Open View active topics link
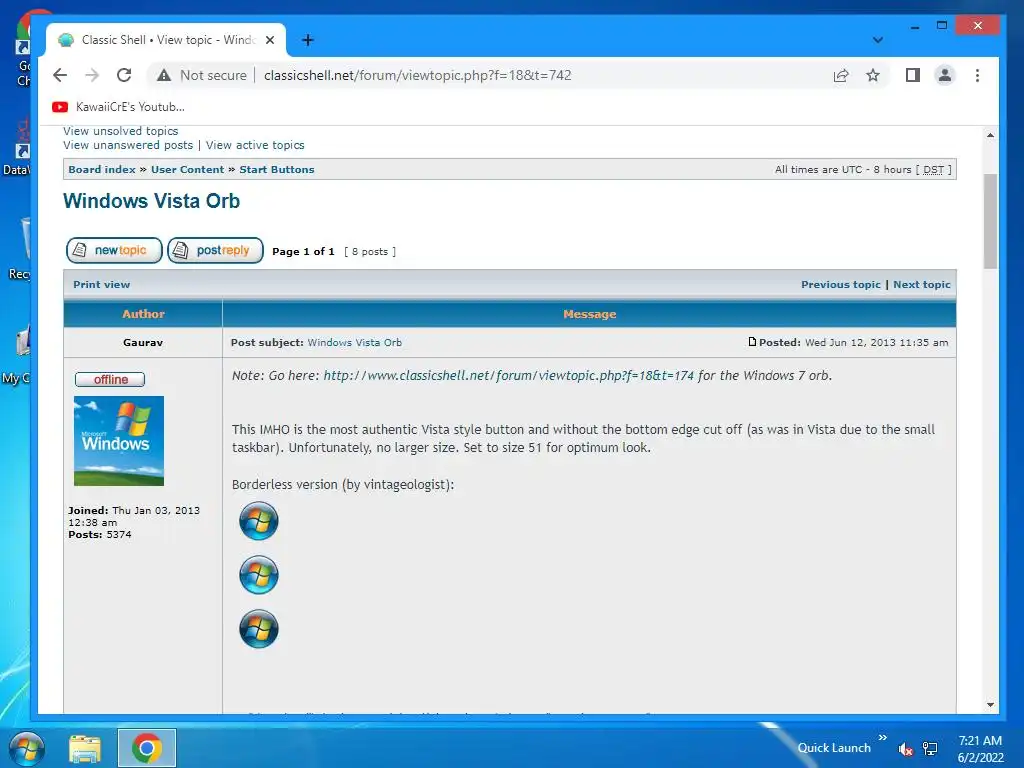This screenshot has width=1024, height=768. tap(255, 145)
